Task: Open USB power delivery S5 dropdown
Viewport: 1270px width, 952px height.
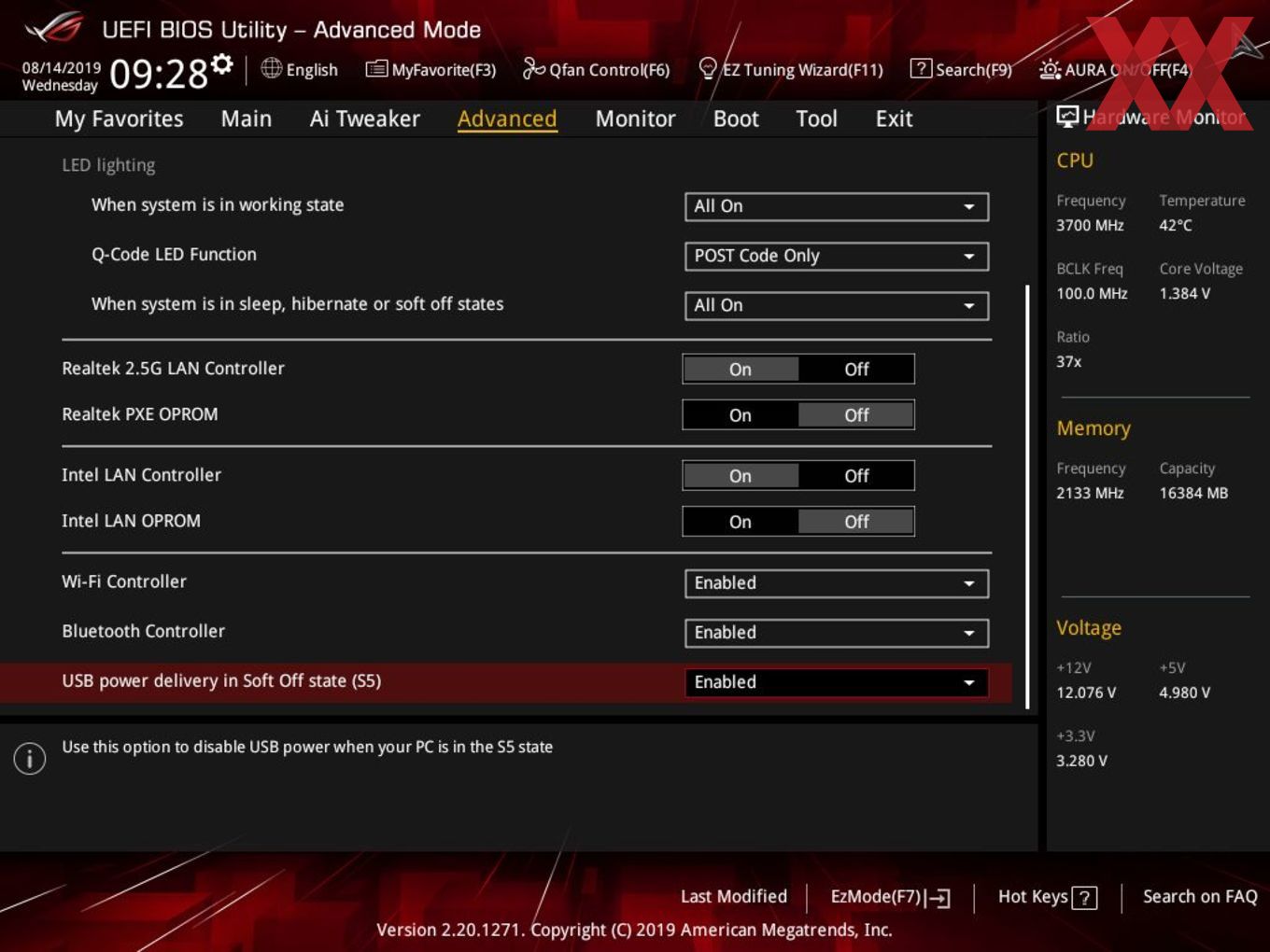Action: [837, 682]
